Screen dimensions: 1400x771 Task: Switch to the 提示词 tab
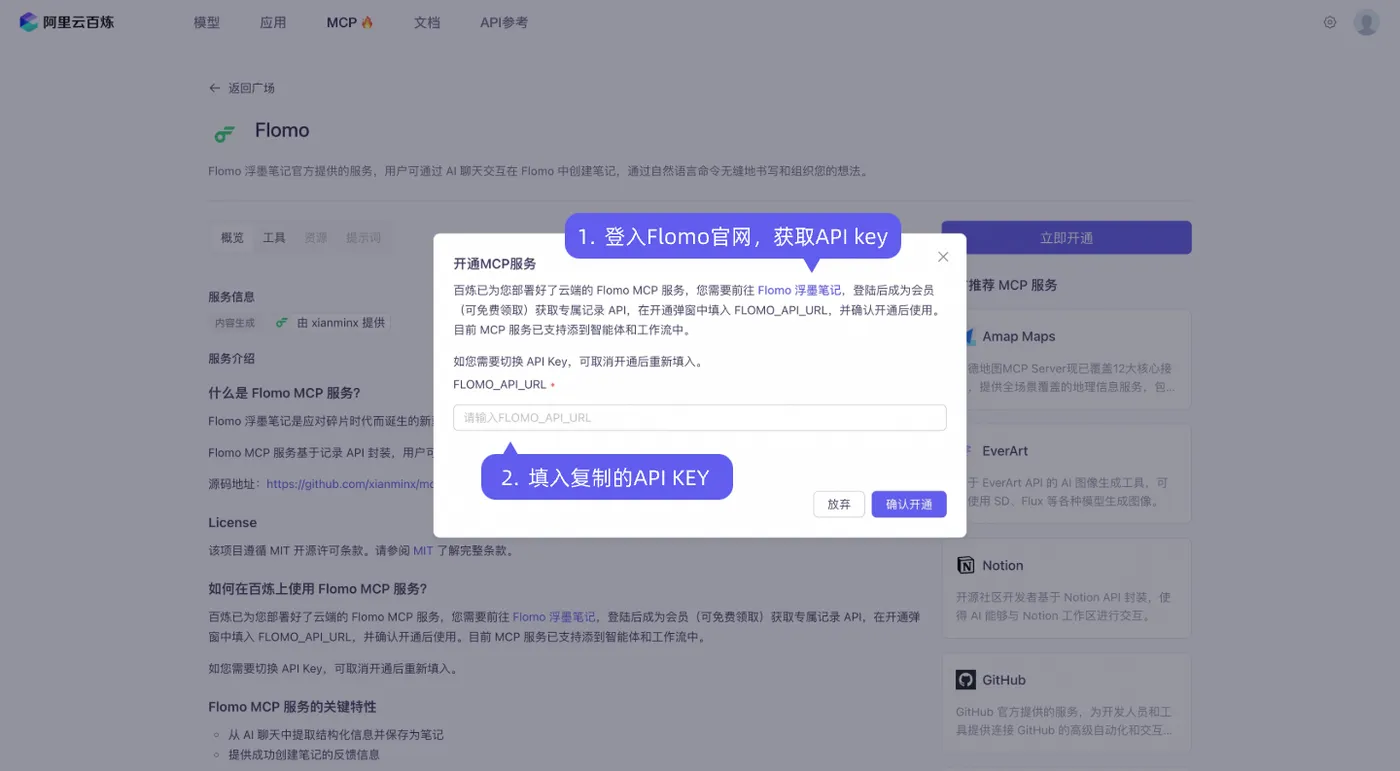pyautogui.click(x=364, y=238)
